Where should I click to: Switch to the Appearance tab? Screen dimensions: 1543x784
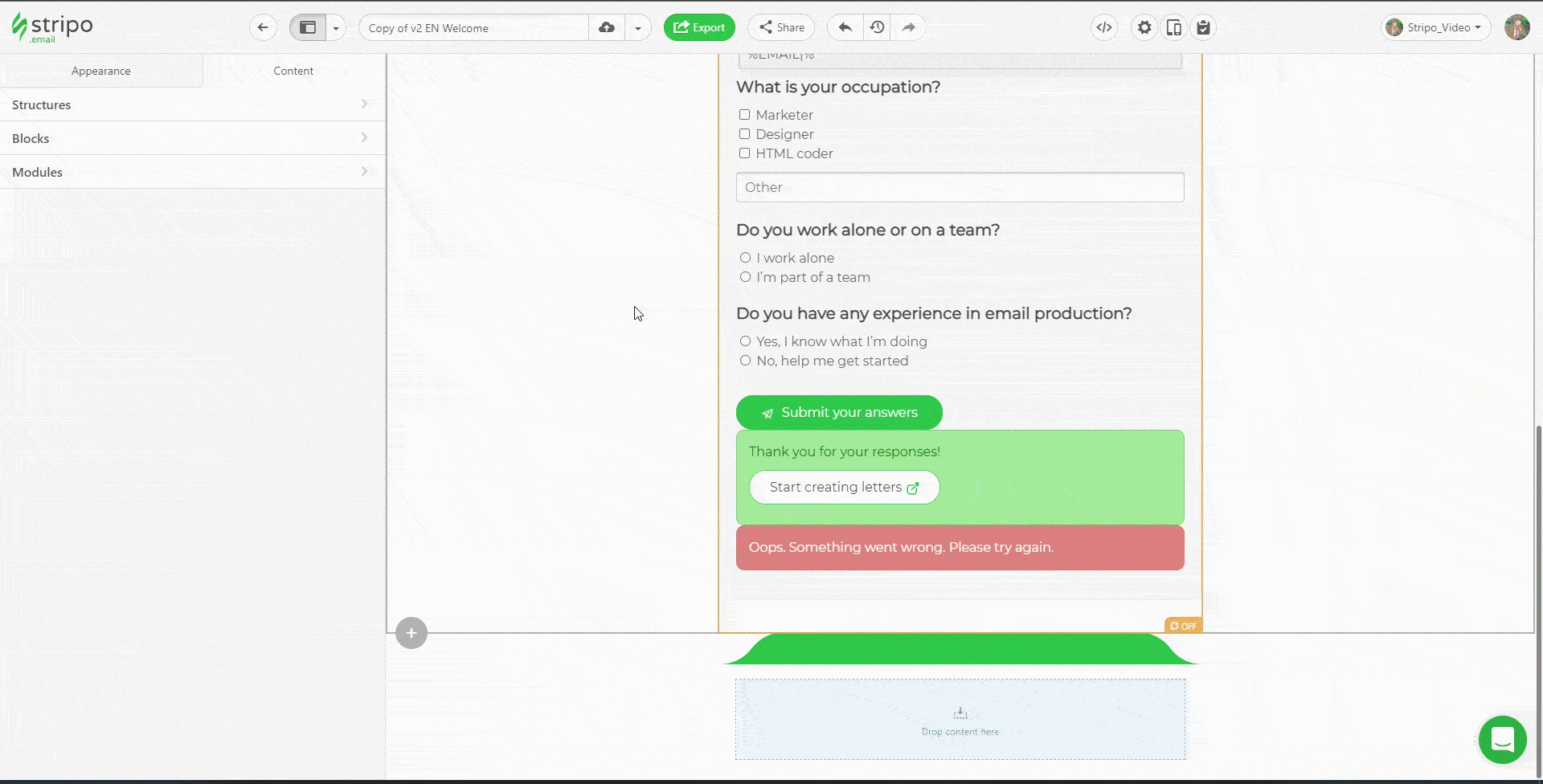pyautogui.click(x=101, y=71)
